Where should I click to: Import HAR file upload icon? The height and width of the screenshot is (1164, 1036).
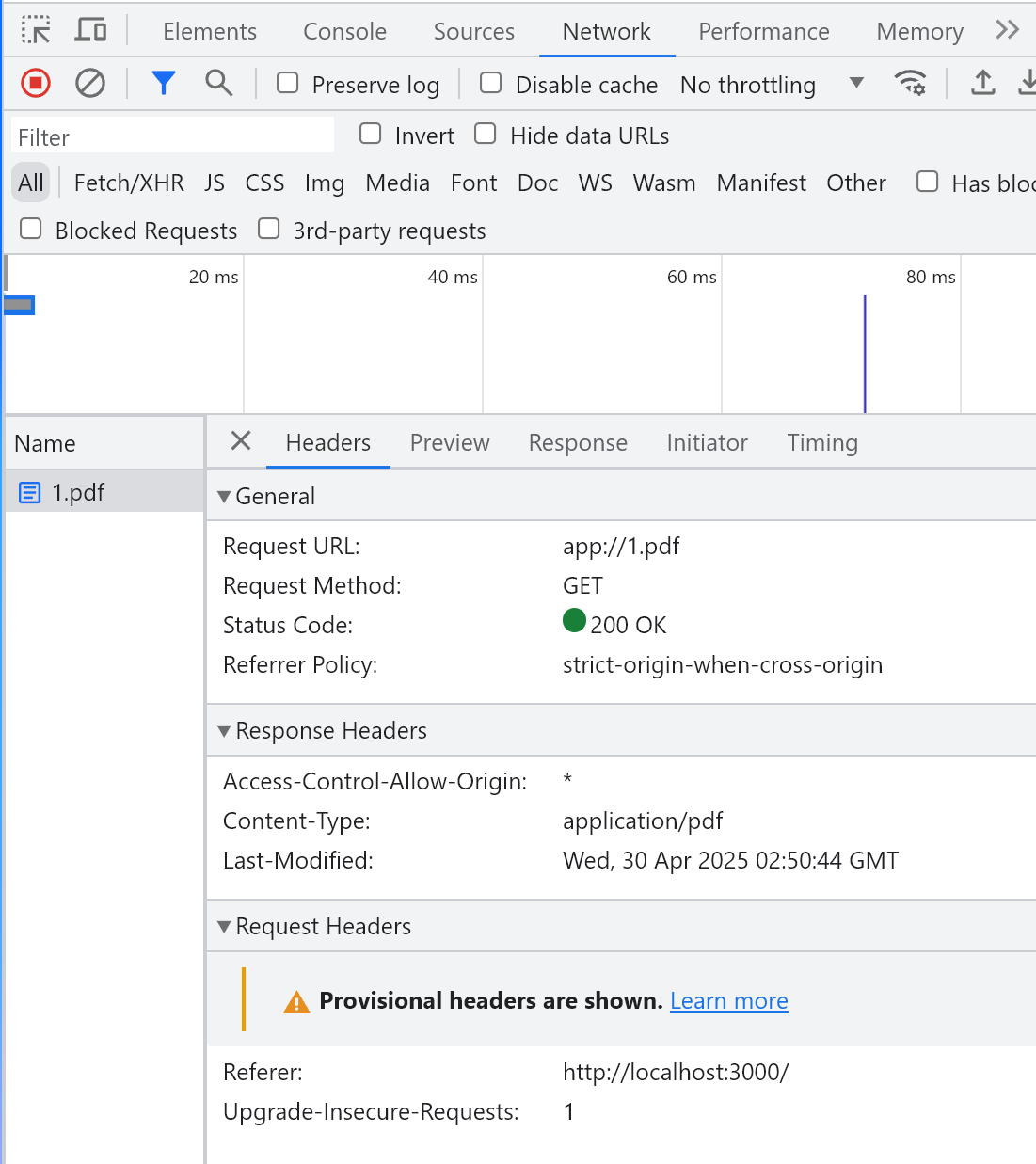983,83
